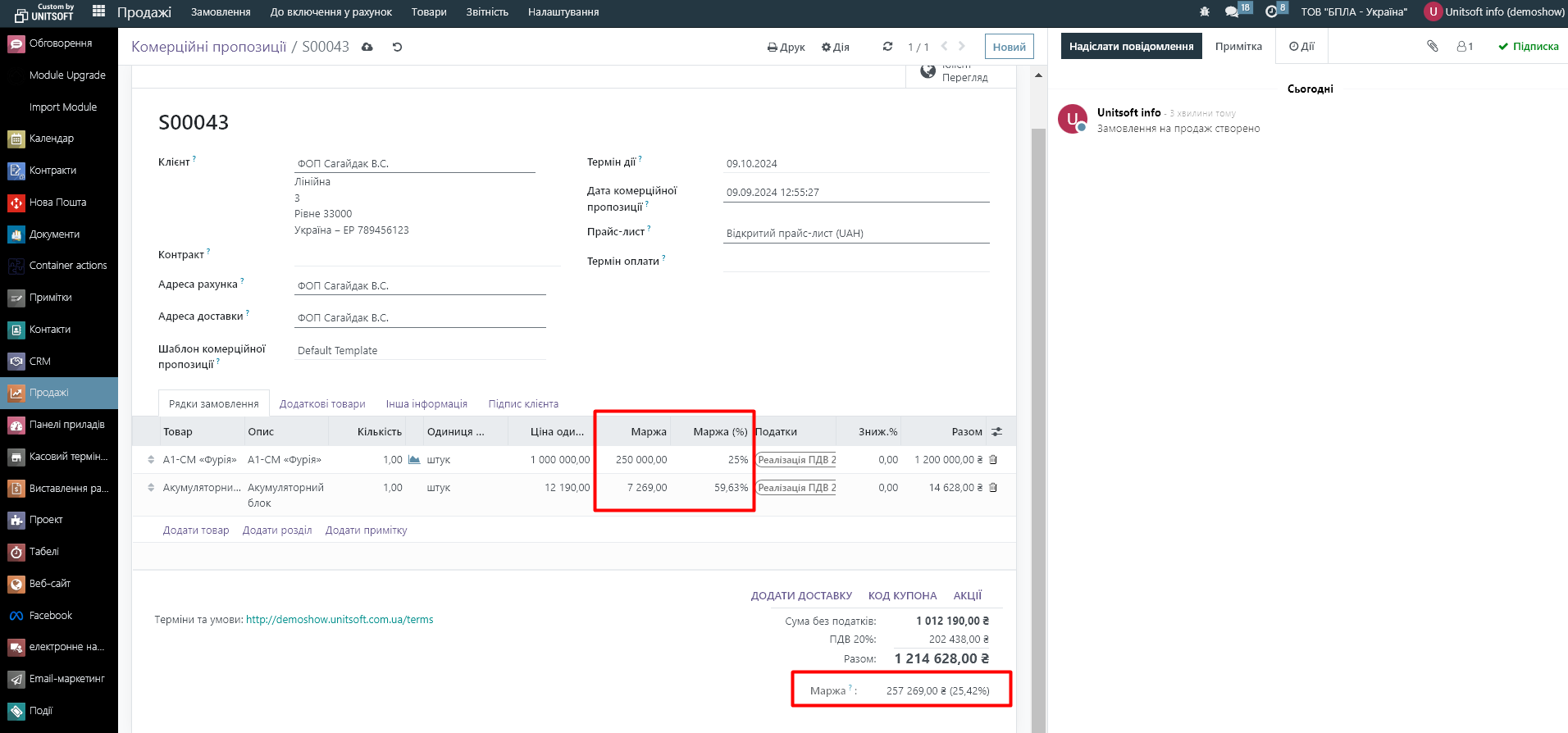Click the Термін оплати input field

(x=855, y=262)
